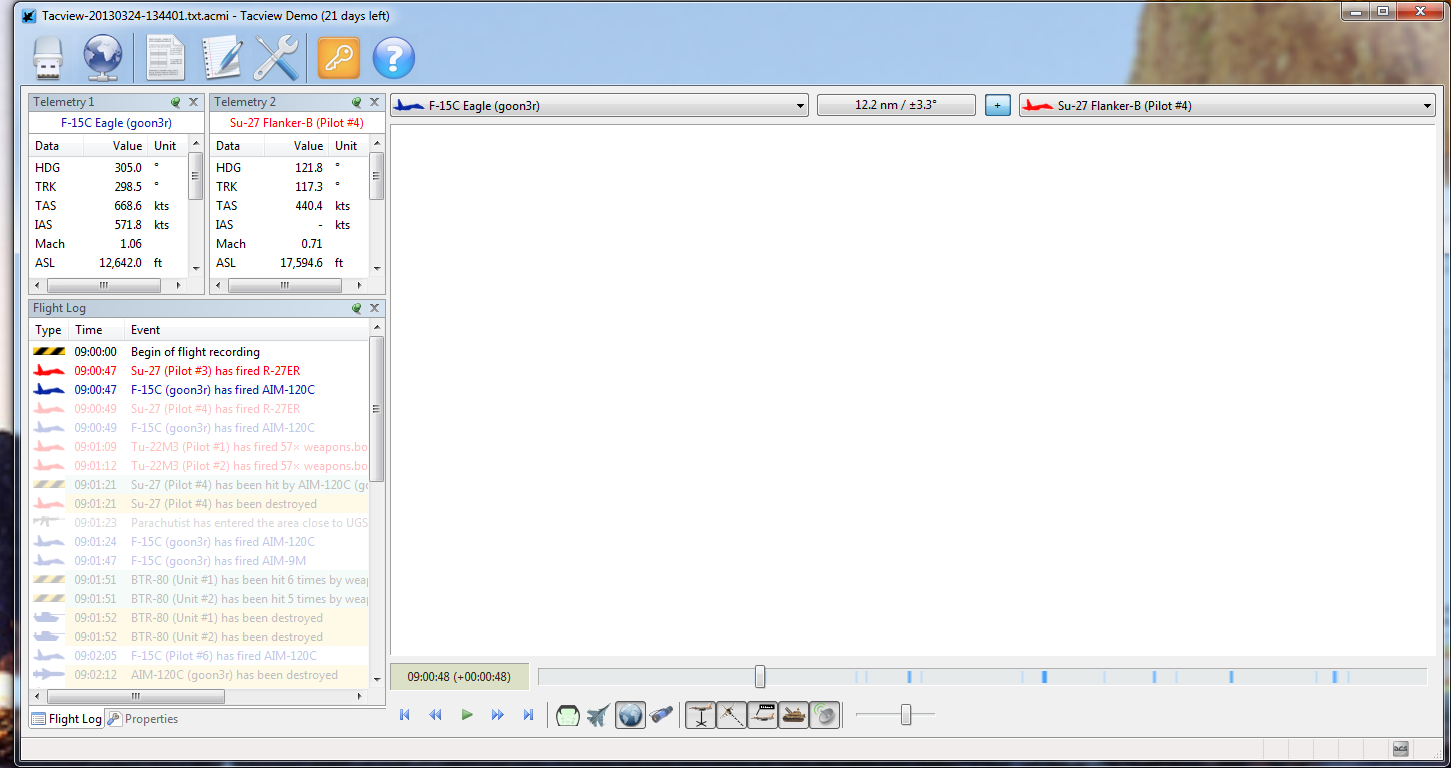The width and height of the screenshot is (1451, 768).
Task: Select 'F-15C (goon3r) has fired AIM-9M' entry
Action: (199, 561)
